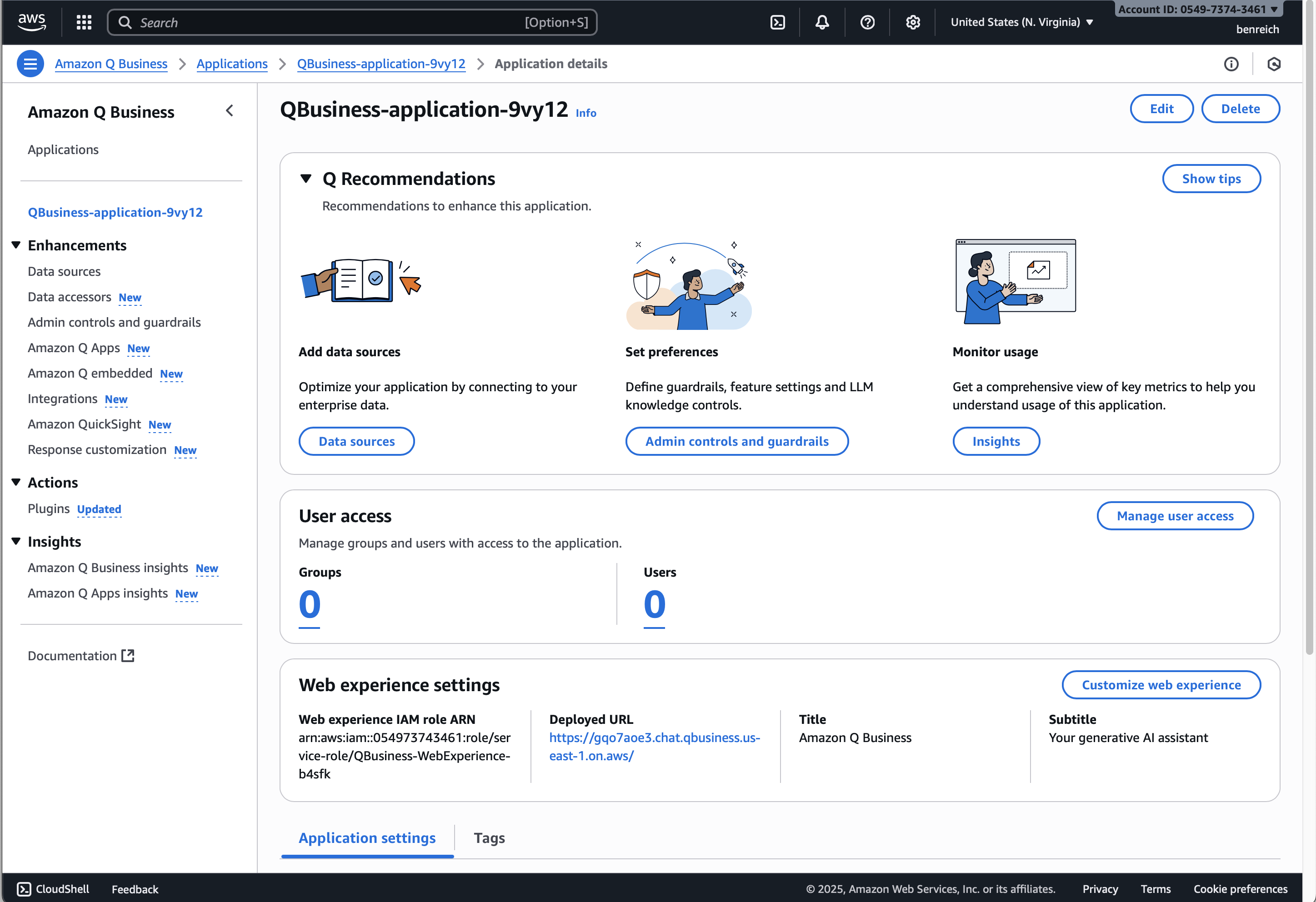The height and width of the screenshot is (902, 1316).
Task: Open the Account ID dropdown
Action: pyautogui.click(x=1198, y=9)
